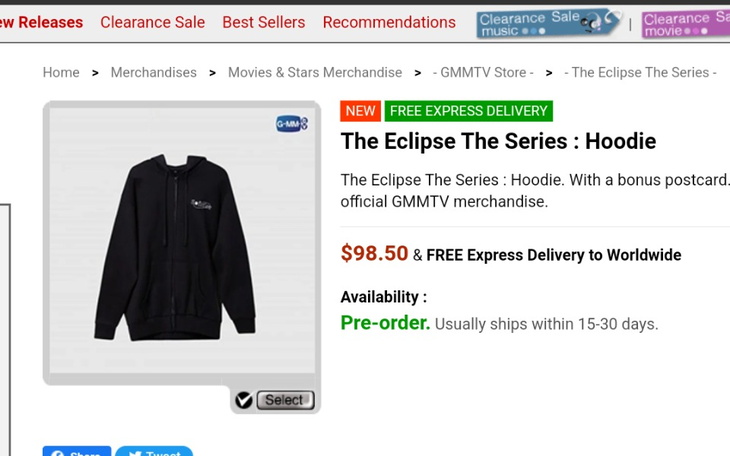Navigate to Movies & Stars Merchandise breadcrumb
Image resolution: width=730 pixels, height=456 pixels.
coord(315,72)
